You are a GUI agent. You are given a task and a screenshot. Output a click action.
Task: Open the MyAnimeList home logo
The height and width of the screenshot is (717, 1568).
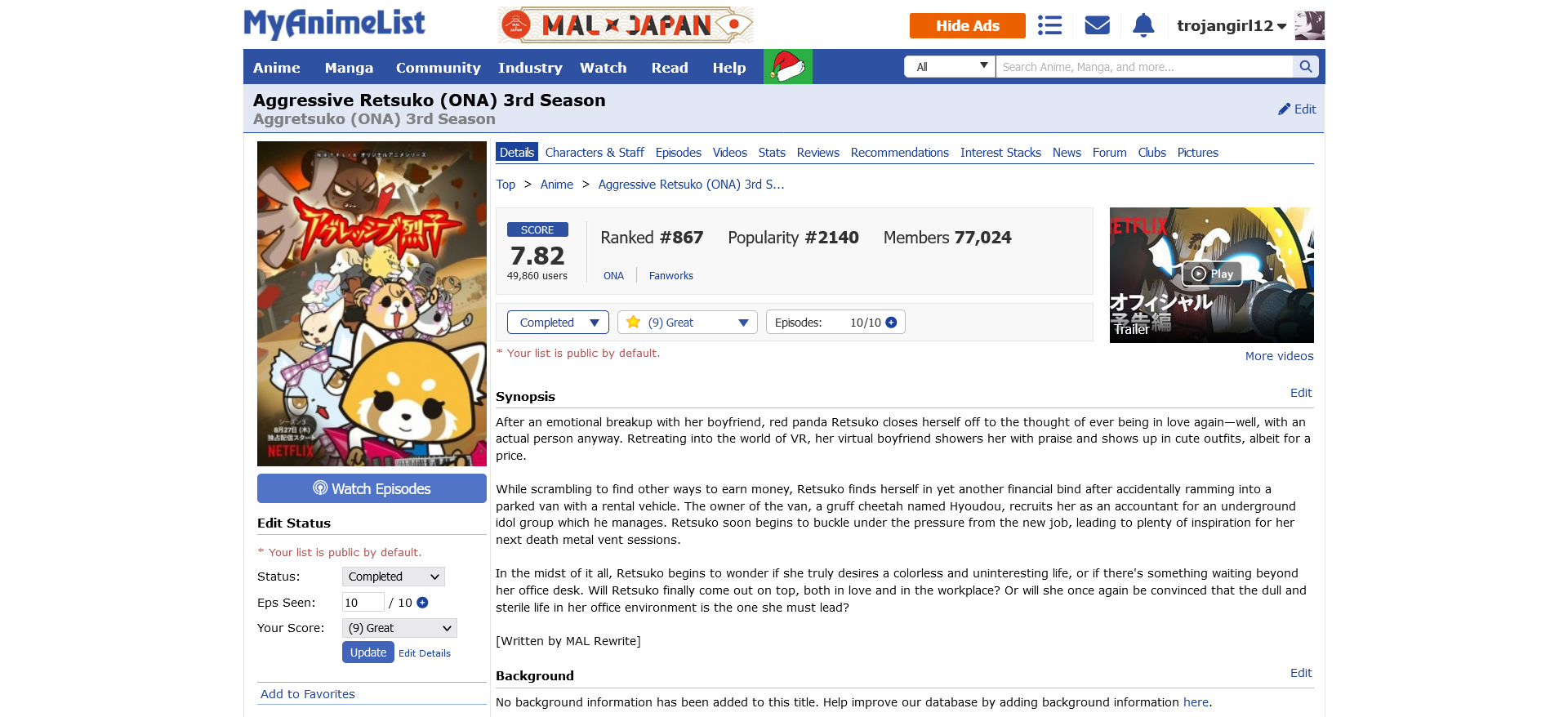point(334,24)
